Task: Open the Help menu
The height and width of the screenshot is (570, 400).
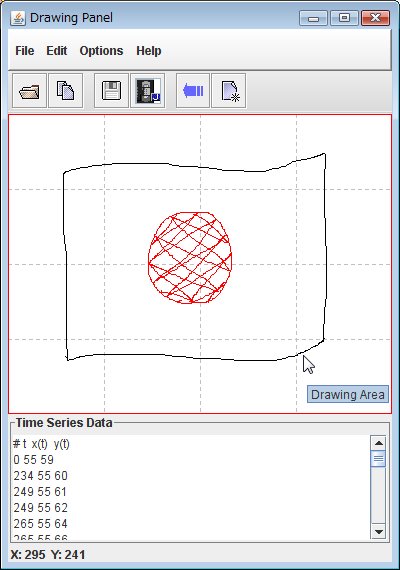Action: pos(149,51)
